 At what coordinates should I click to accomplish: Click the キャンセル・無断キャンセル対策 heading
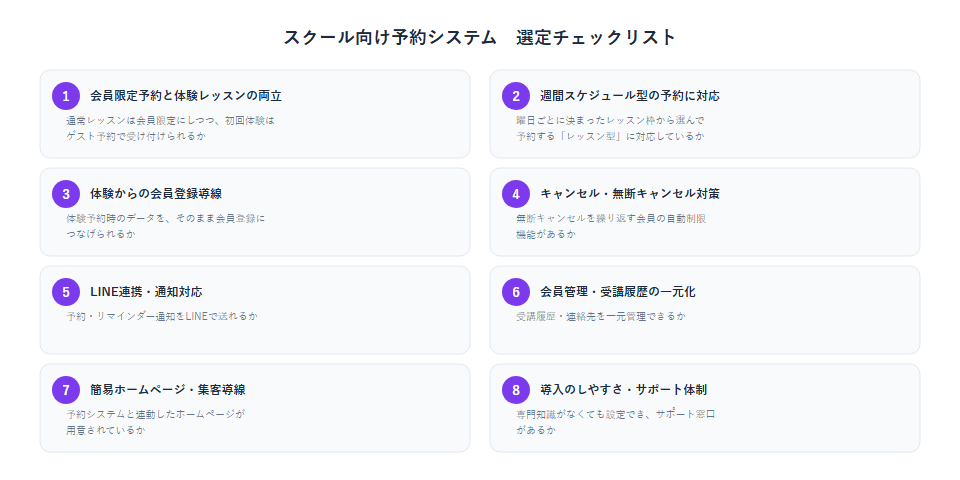click(x=630, y=194)
